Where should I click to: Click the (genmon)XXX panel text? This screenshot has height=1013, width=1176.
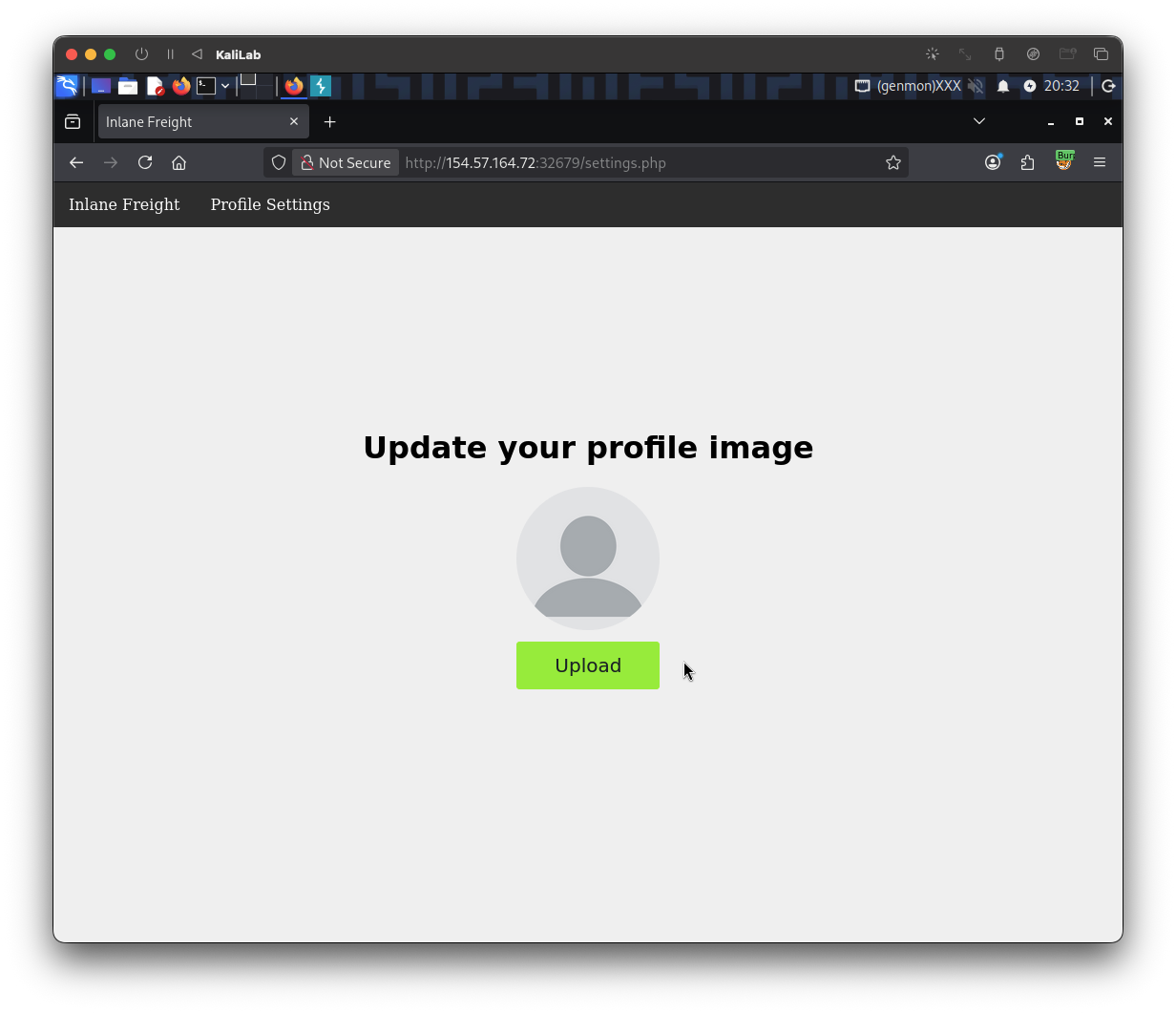[918, 86]
